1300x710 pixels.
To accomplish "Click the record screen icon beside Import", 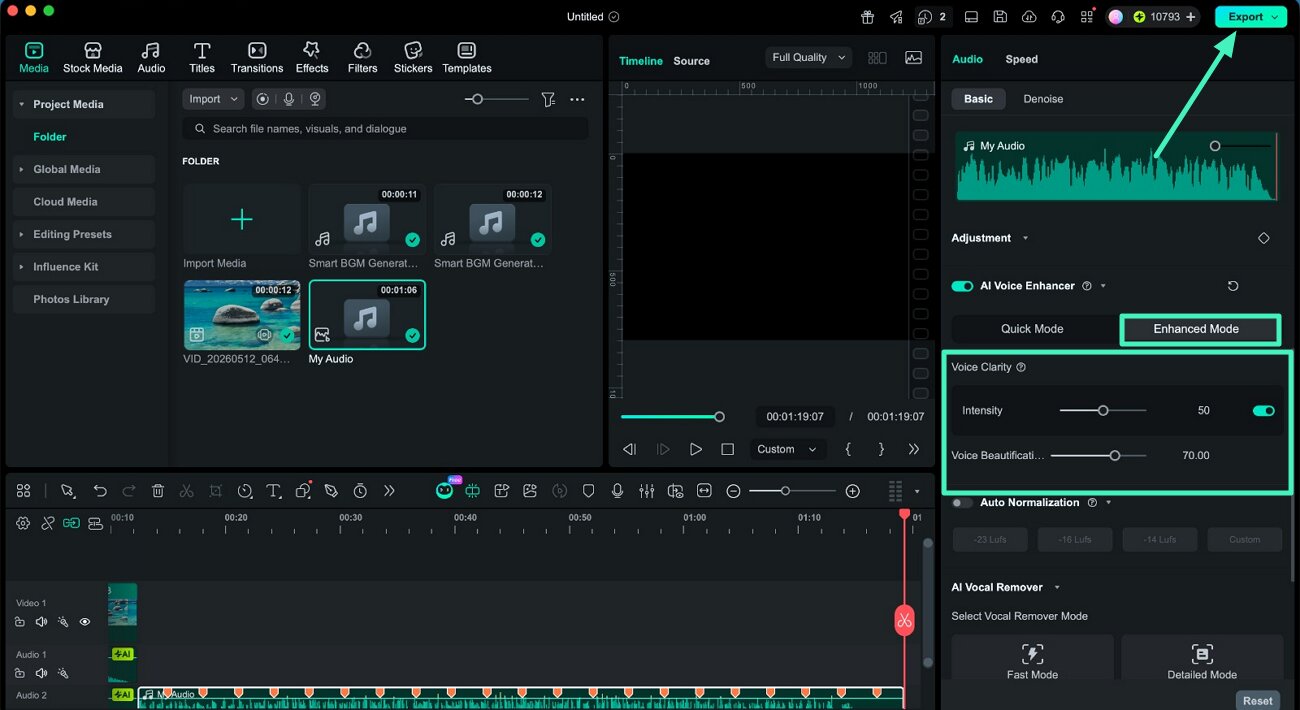I will 262,99.
